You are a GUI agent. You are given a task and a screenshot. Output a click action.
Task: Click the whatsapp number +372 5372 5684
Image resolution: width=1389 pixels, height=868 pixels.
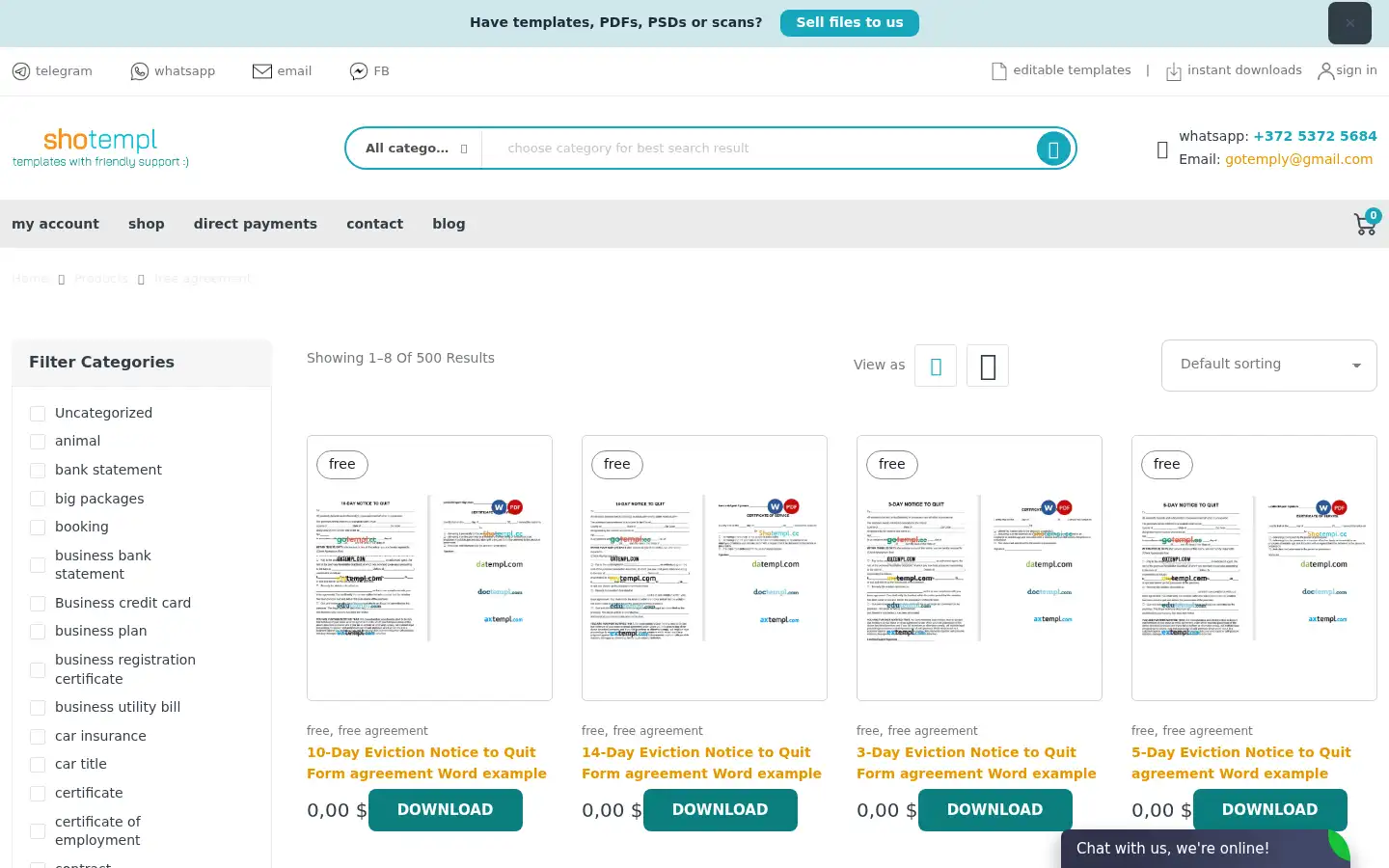pos(1315,136)
